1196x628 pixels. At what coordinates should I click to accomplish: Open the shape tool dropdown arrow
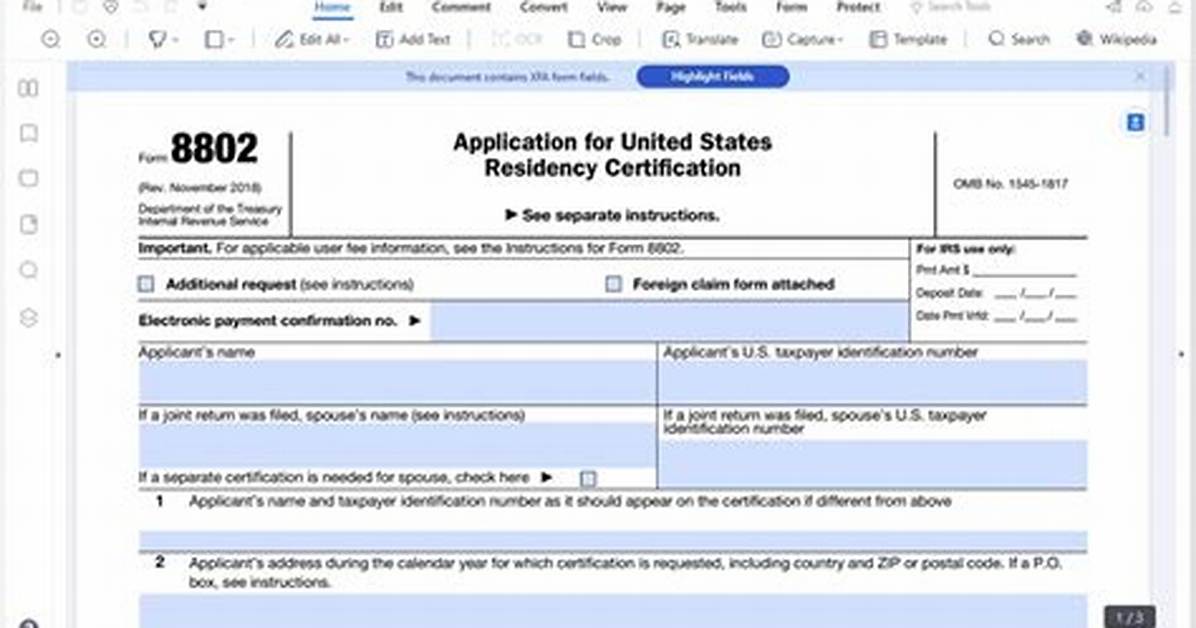[231, 40]
